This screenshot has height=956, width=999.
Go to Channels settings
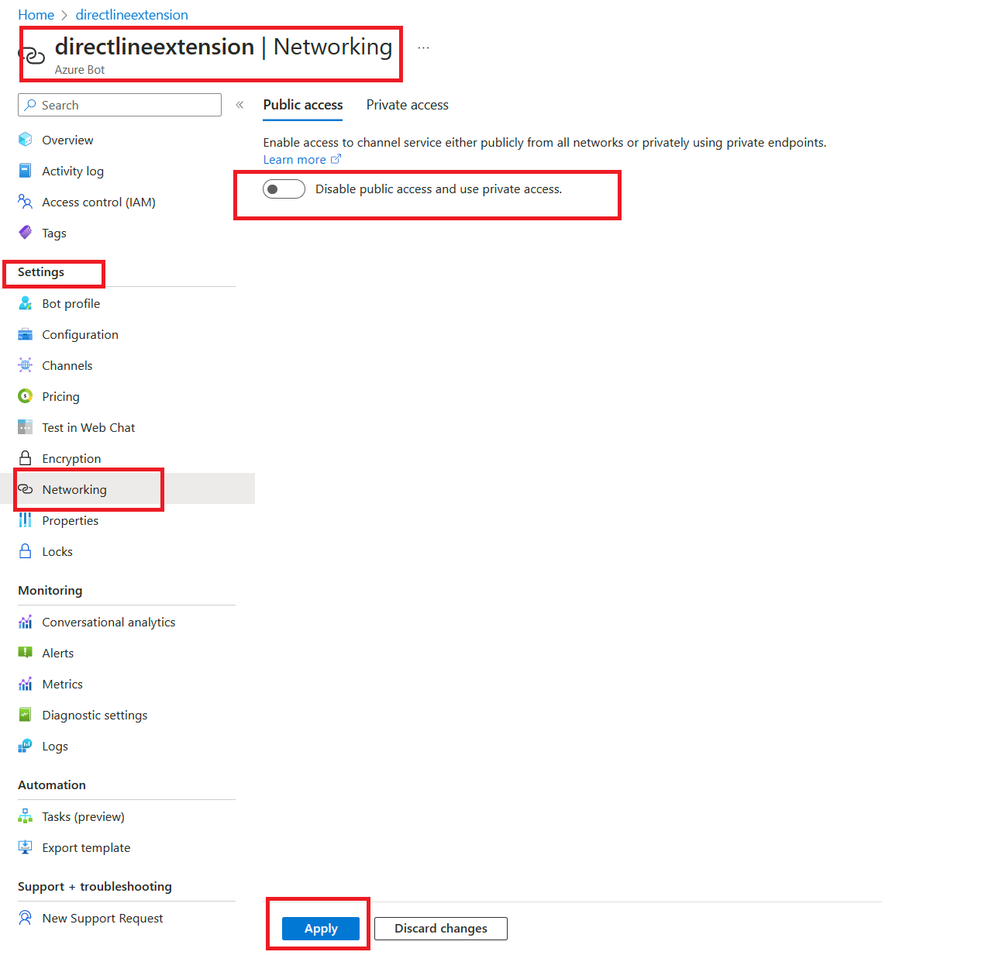[x=67, y=366]
